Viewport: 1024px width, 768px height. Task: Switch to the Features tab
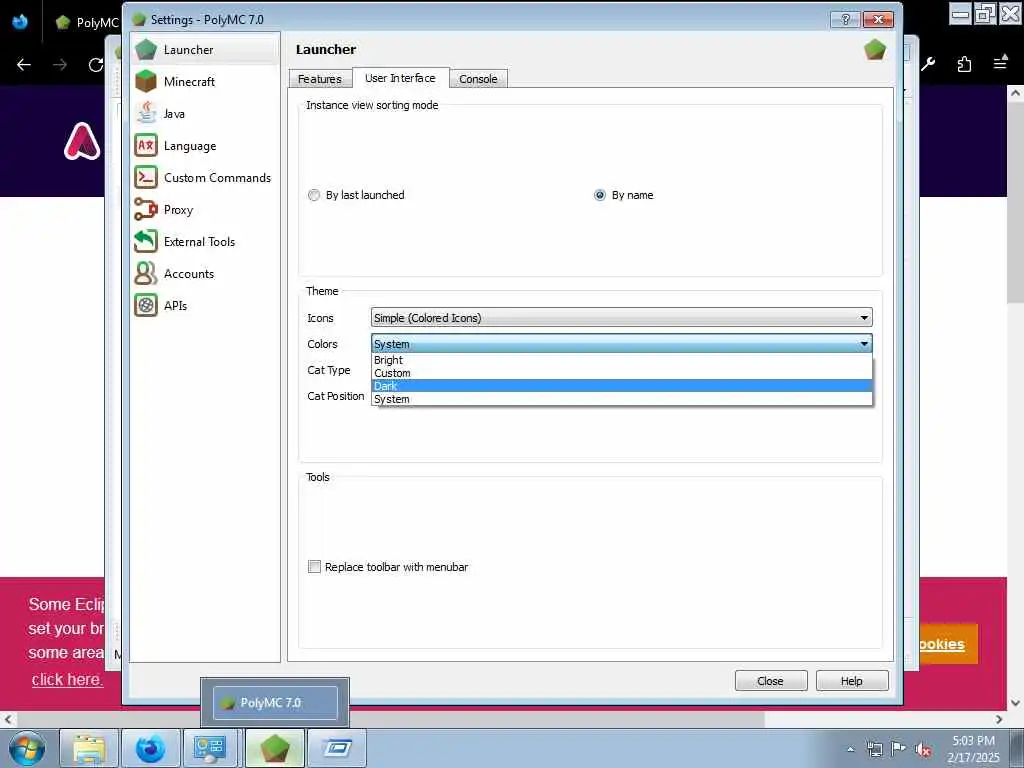[x=319, y=79]
